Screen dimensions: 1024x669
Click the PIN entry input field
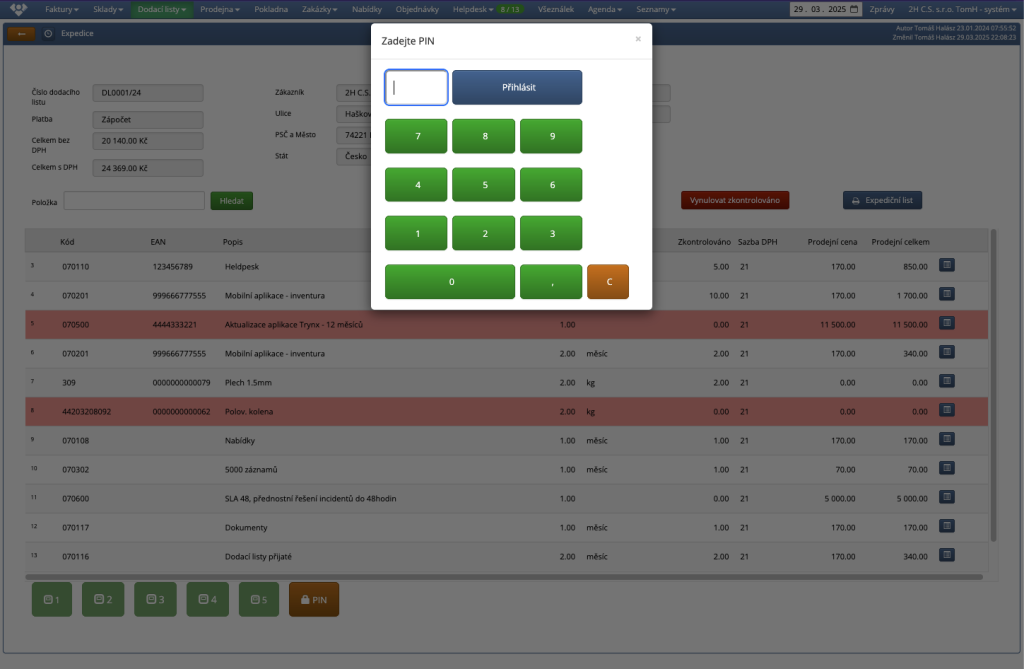(416, 87)
